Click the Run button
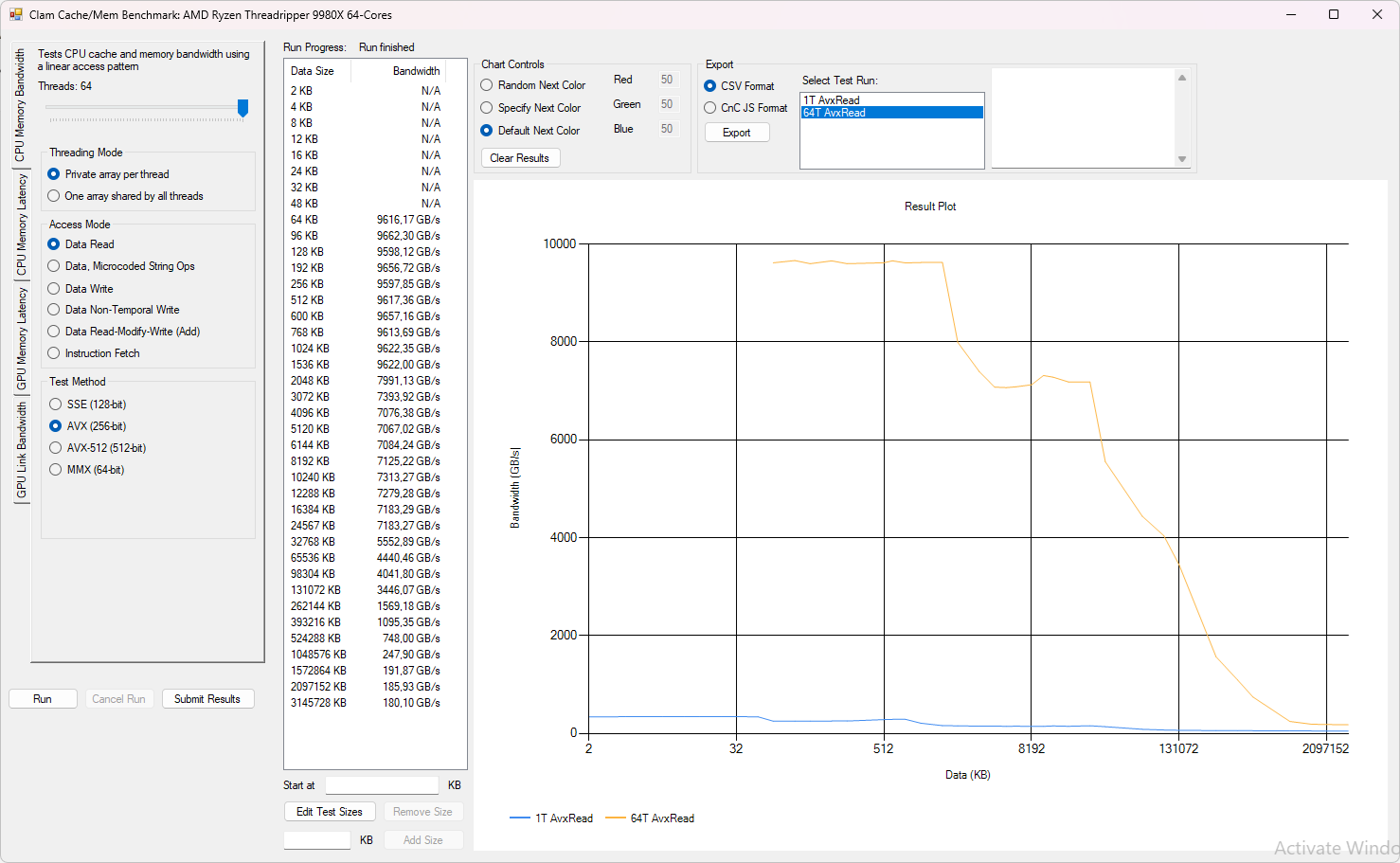The width and height of the screenshot is (1400, 863). [x=43, y=699]
